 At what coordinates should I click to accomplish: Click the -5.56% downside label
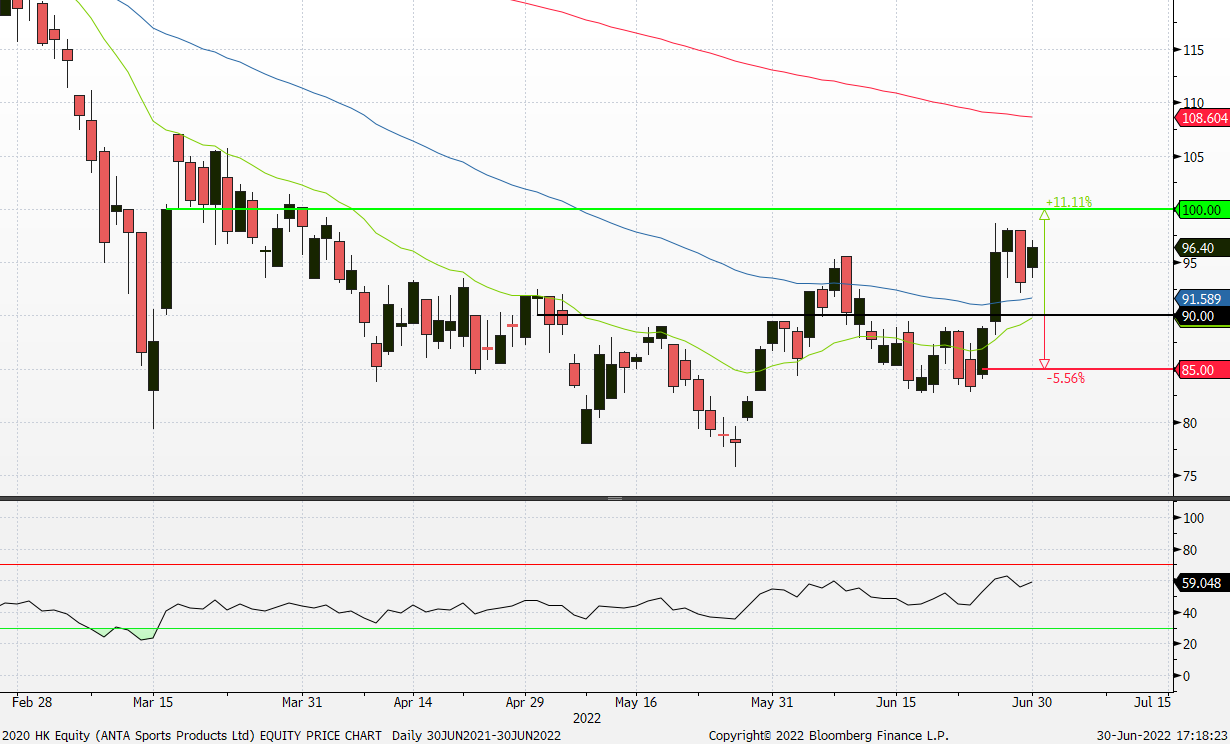[1065, 378]
